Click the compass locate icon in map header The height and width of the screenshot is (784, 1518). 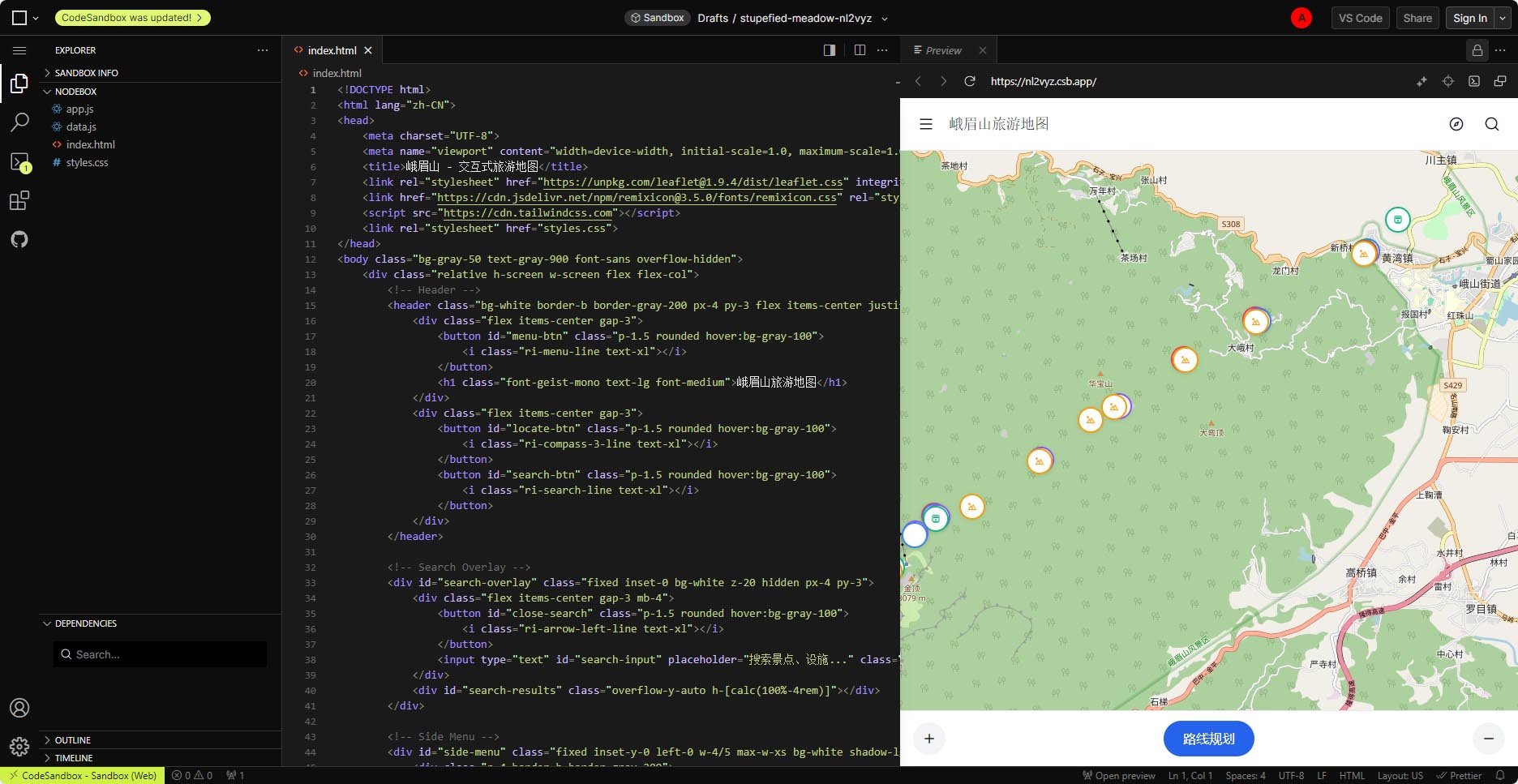click(1456, 124)
